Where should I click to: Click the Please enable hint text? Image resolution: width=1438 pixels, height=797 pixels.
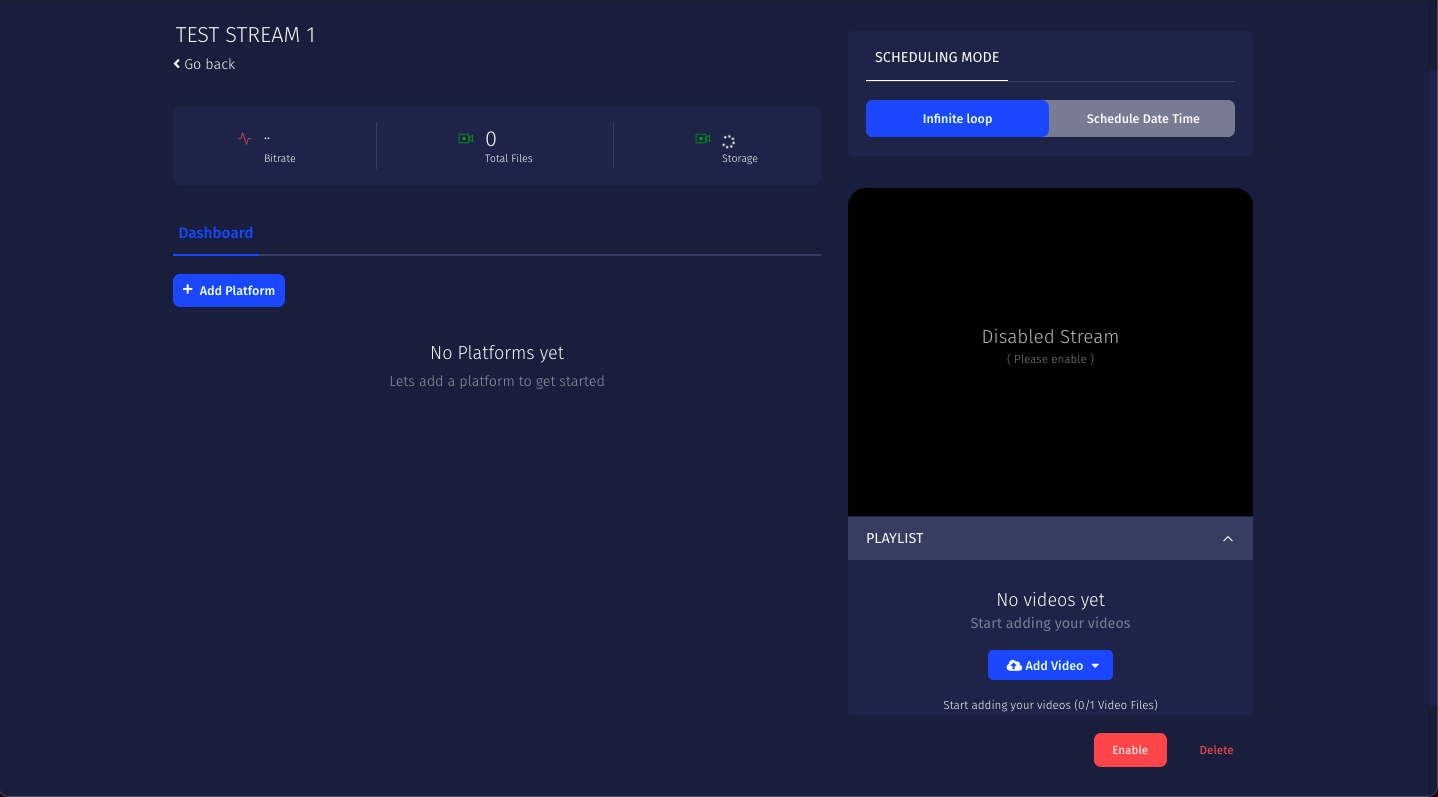[1050, 359]
